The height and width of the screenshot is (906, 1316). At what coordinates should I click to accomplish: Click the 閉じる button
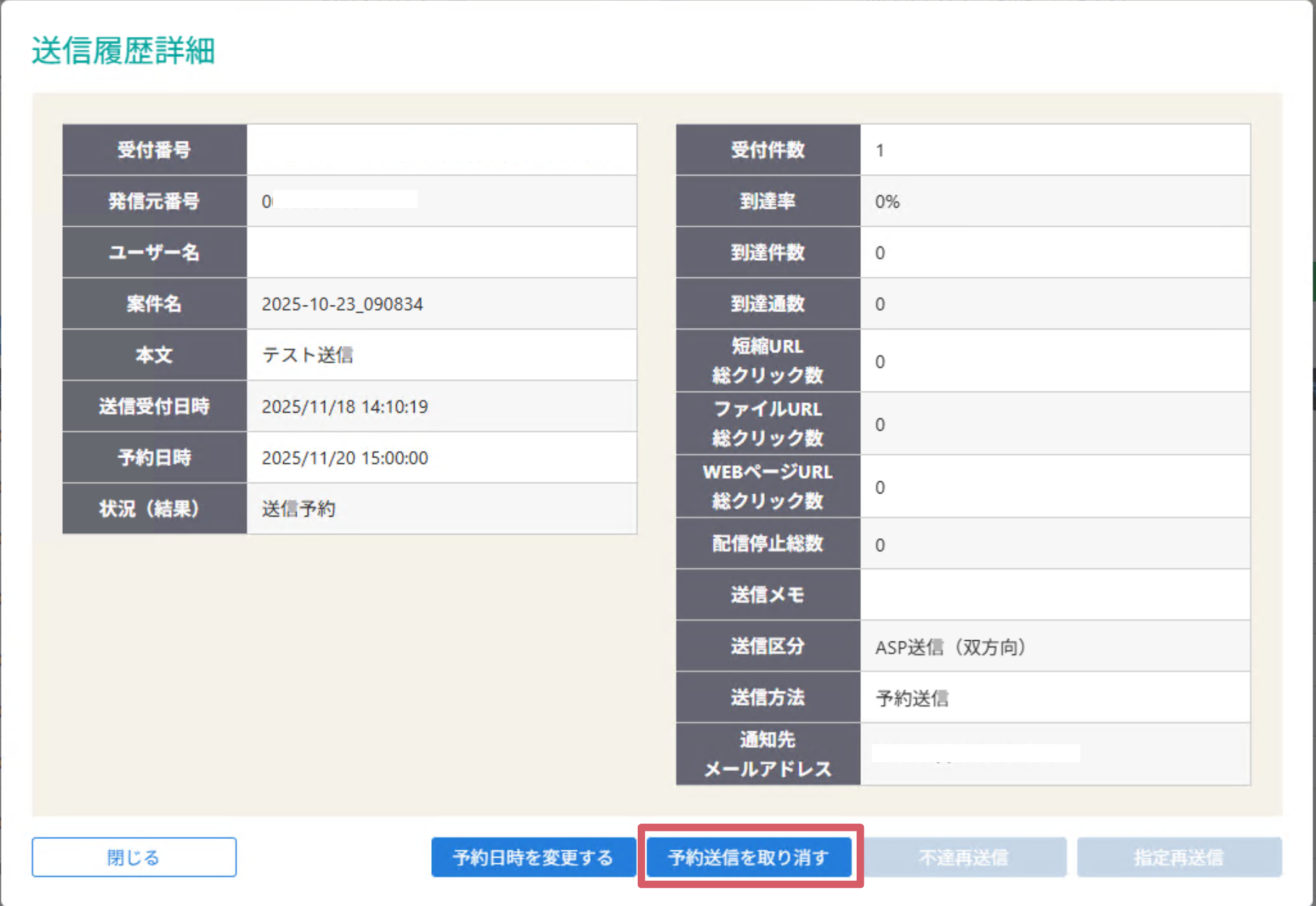134,857
